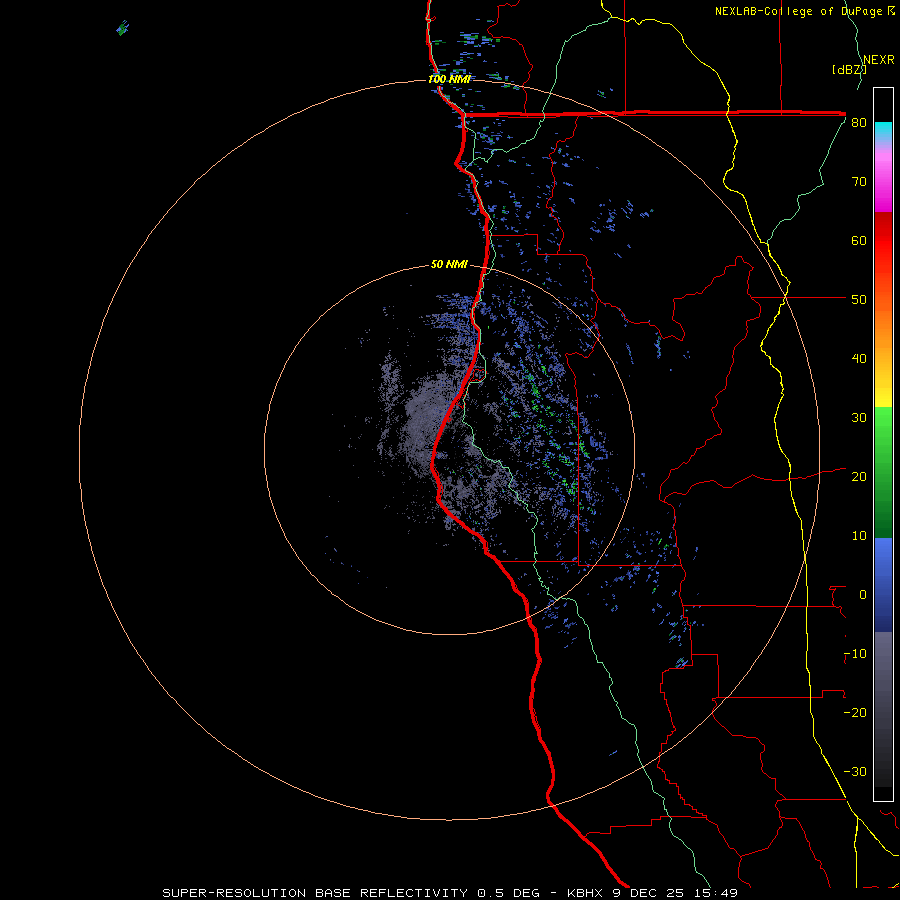The image size is (900, 900).
Task: Click the -10 value on the dBZ scale
Action: click(855, 654)
